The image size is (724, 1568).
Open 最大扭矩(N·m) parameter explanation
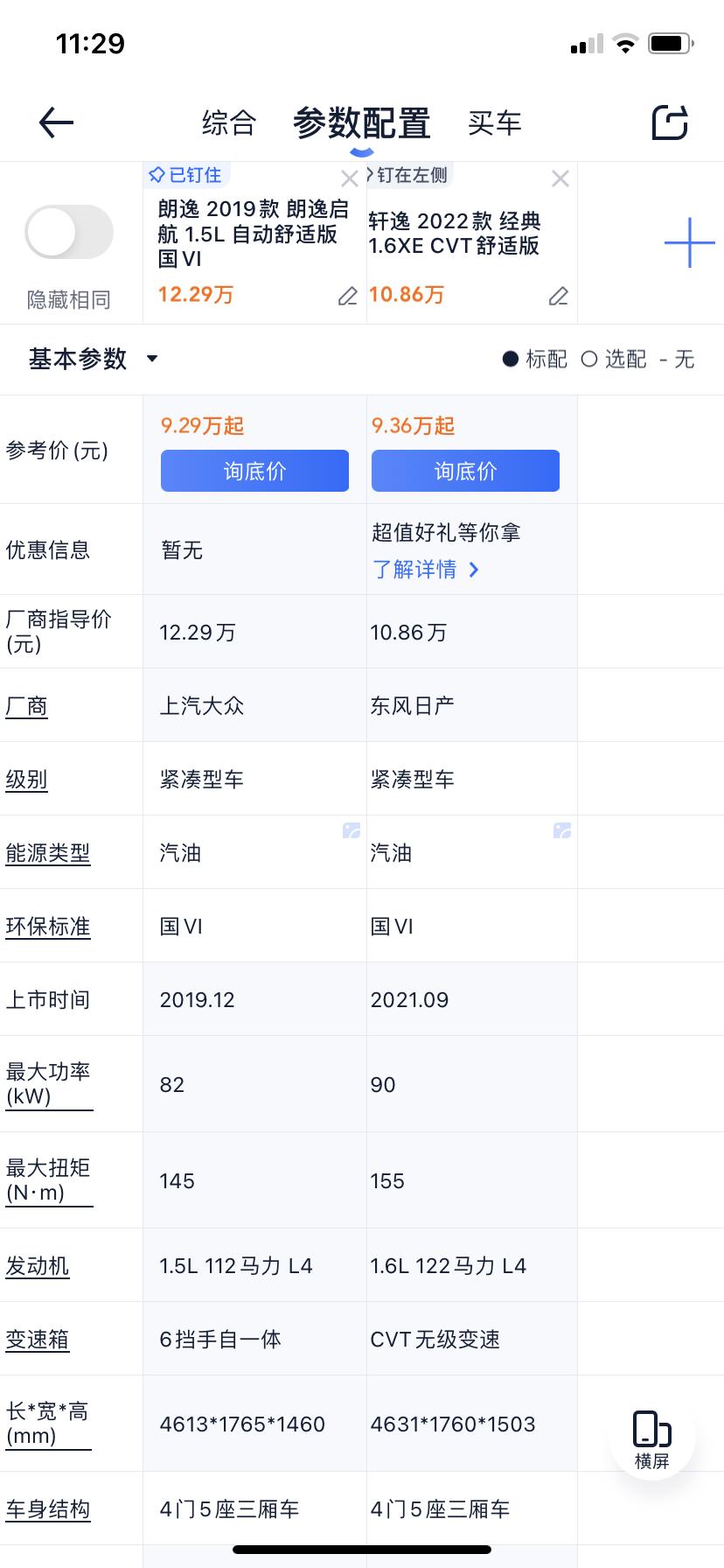pyautogui.click(x=49, y=1180)
